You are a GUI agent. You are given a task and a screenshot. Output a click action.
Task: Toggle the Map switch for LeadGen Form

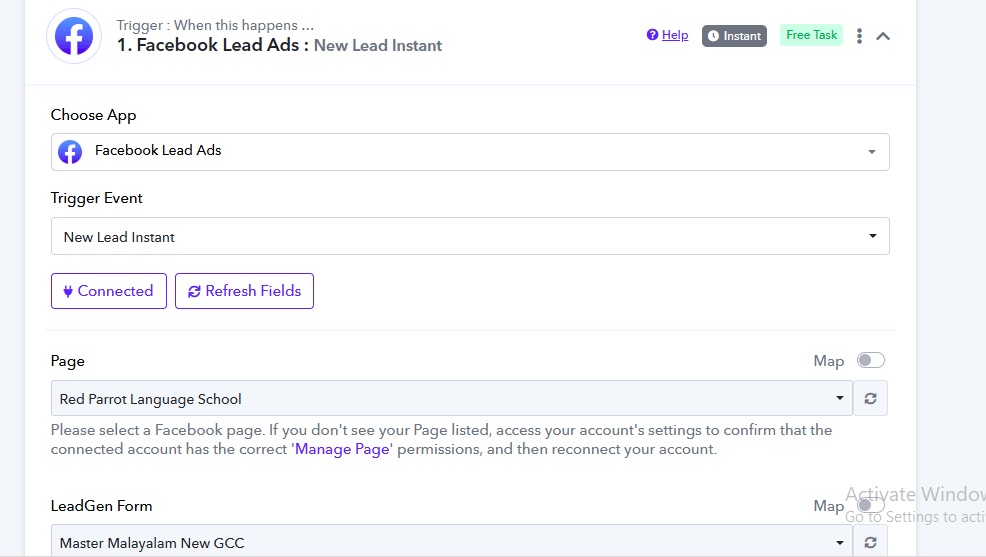coord(871,505)
